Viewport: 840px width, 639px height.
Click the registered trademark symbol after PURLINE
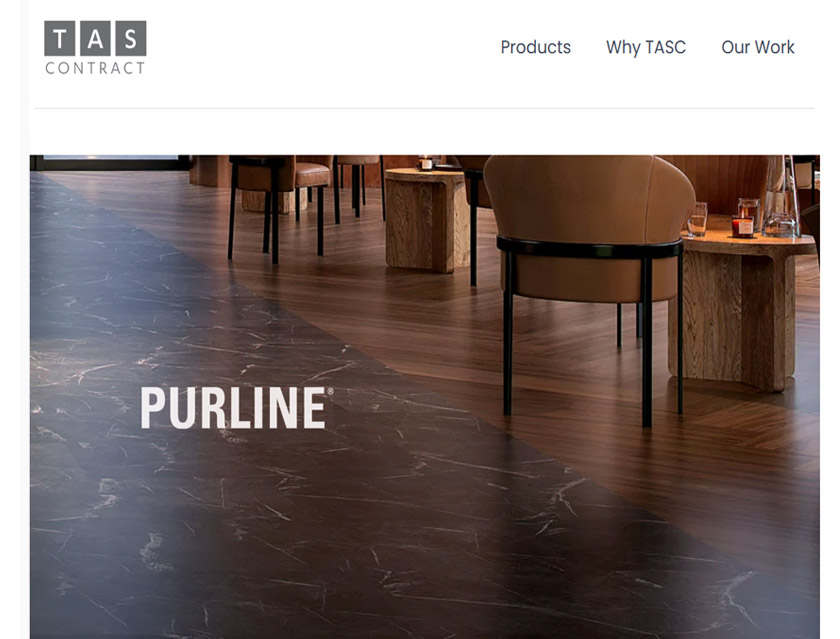(330, 392)
